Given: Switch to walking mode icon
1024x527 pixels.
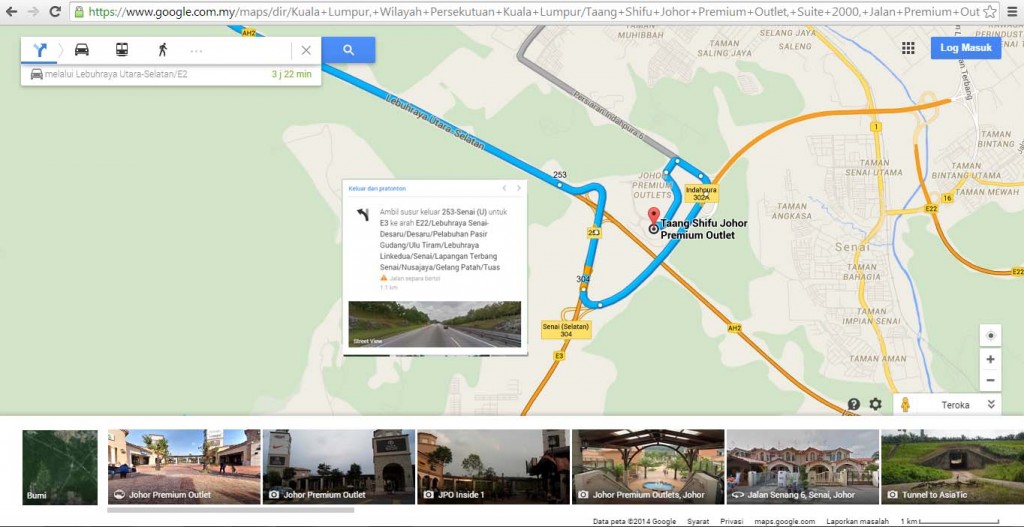Looking at the screenshot, I should [x=162, y=50].
